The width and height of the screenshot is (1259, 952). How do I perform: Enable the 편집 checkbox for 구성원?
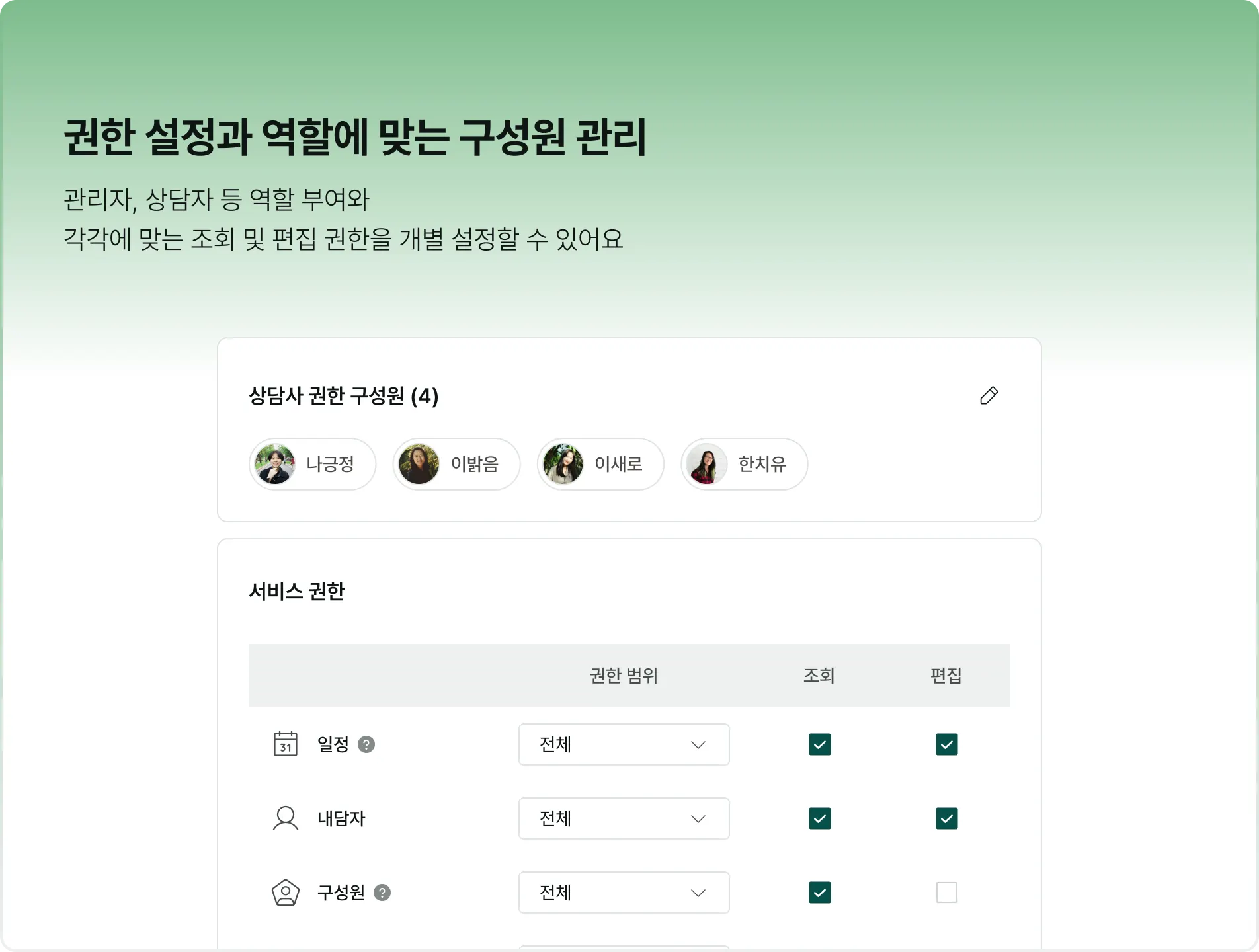tap(947, 892)
